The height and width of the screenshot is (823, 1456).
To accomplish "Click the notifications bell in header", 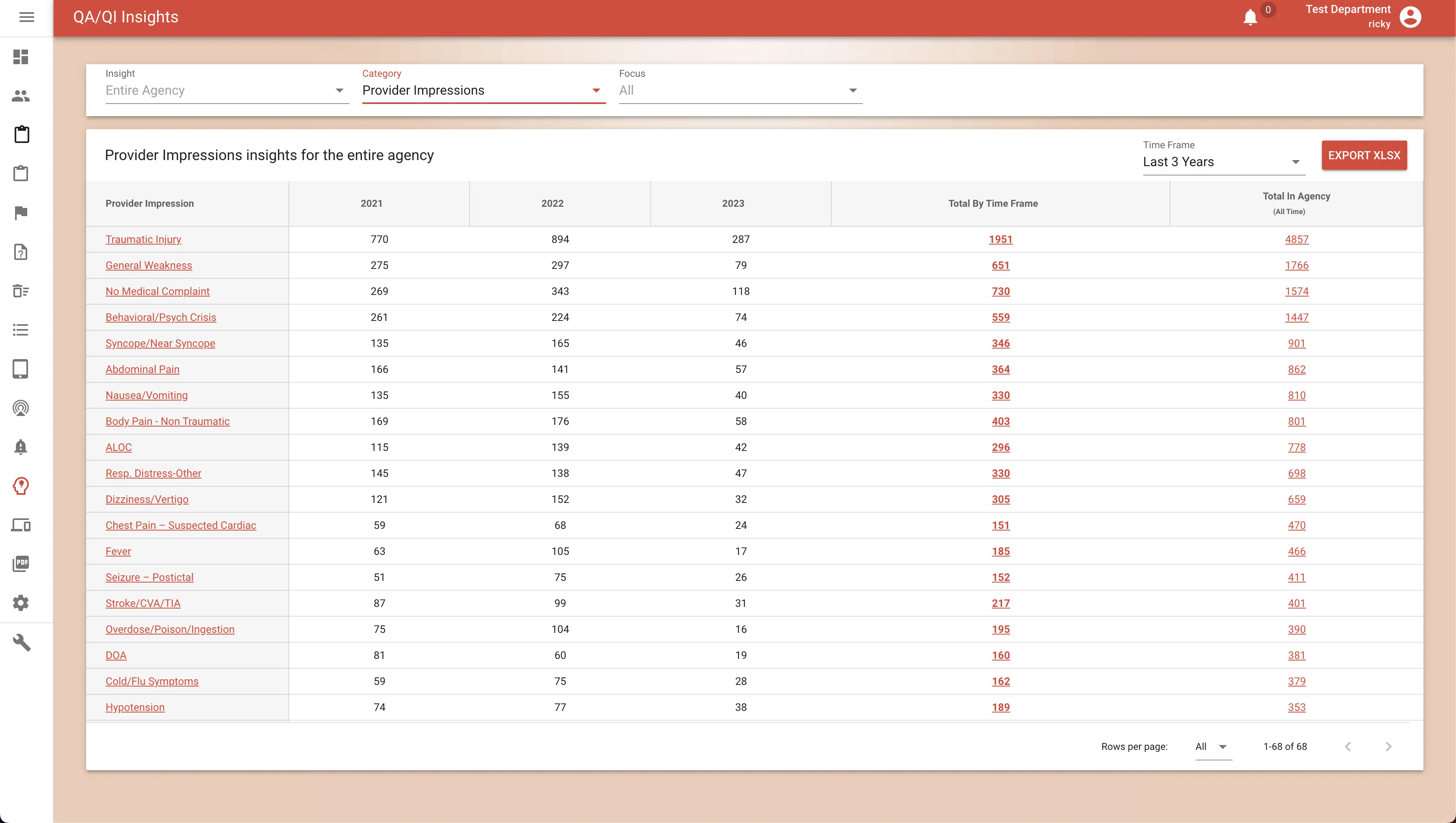I will click(x=1250, y=17).
